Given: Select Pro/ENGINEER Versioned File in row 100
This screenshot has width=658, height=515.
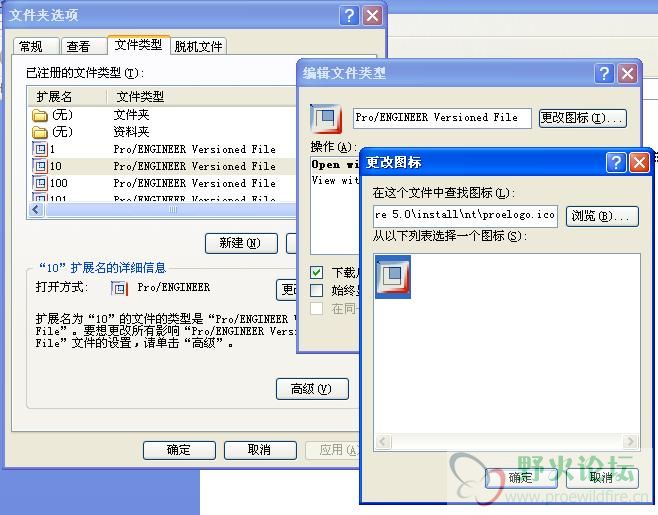Looking at the screenshot, I should pyautogui.click(x=195, y=183).
